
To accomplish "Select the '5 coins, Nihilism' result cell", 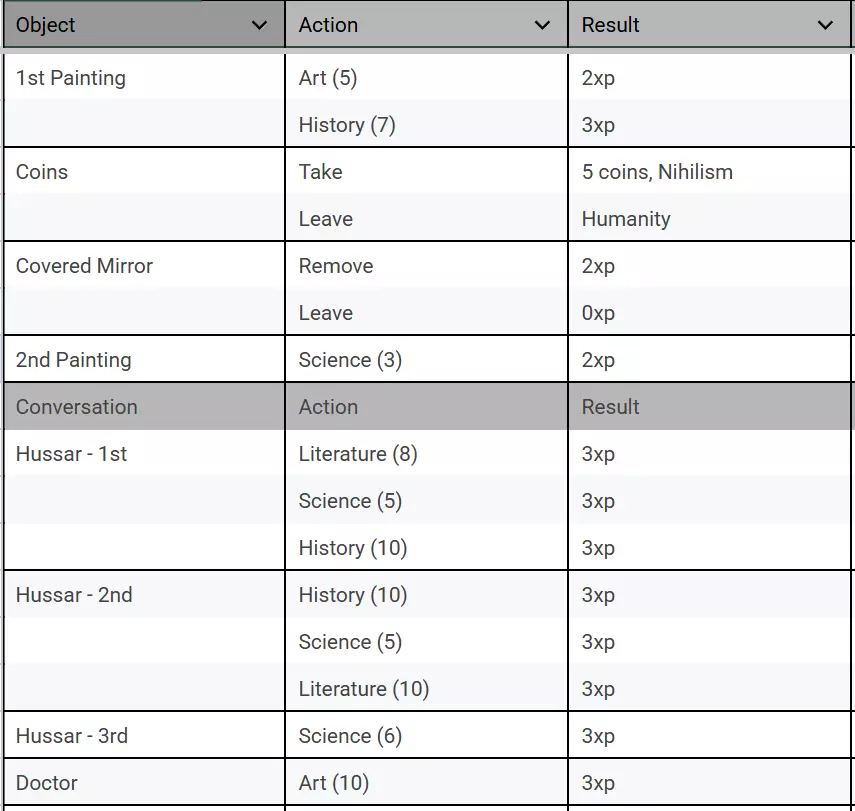I will tap(657, 172).
